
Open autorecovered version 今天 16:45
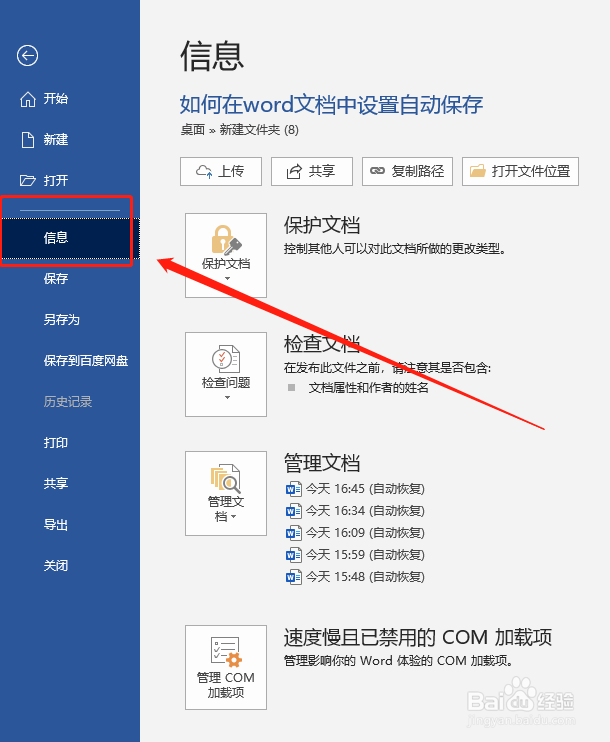[355, 489]
